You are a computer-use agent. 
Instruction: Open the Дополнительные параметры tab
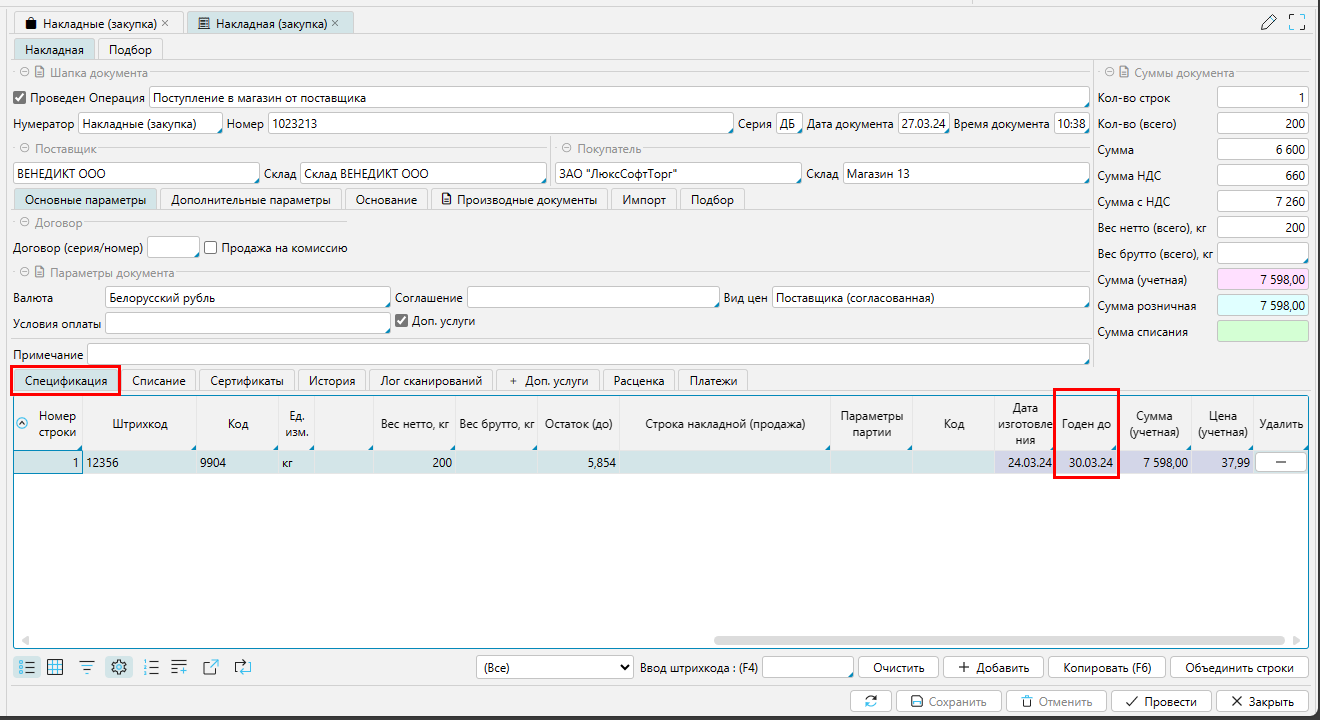click(250, 200)
